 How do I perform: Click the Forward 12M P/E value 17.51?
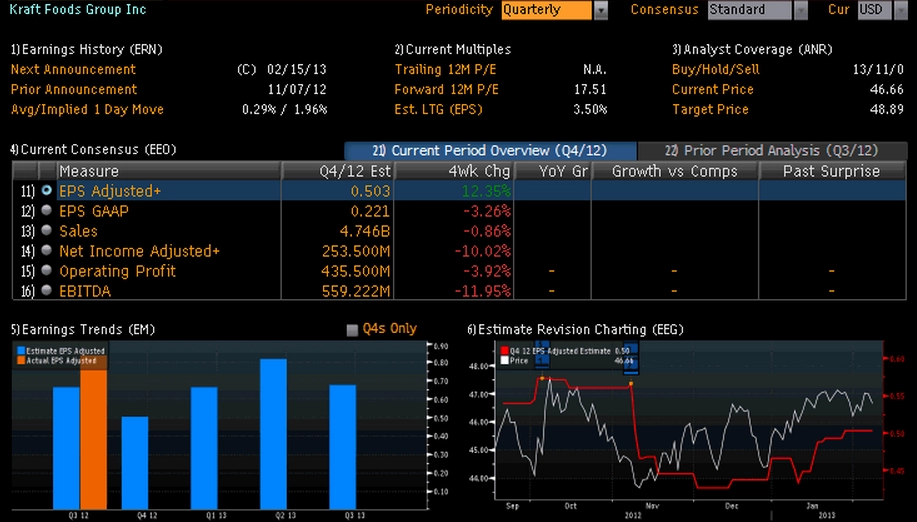[x=590, y=89]
